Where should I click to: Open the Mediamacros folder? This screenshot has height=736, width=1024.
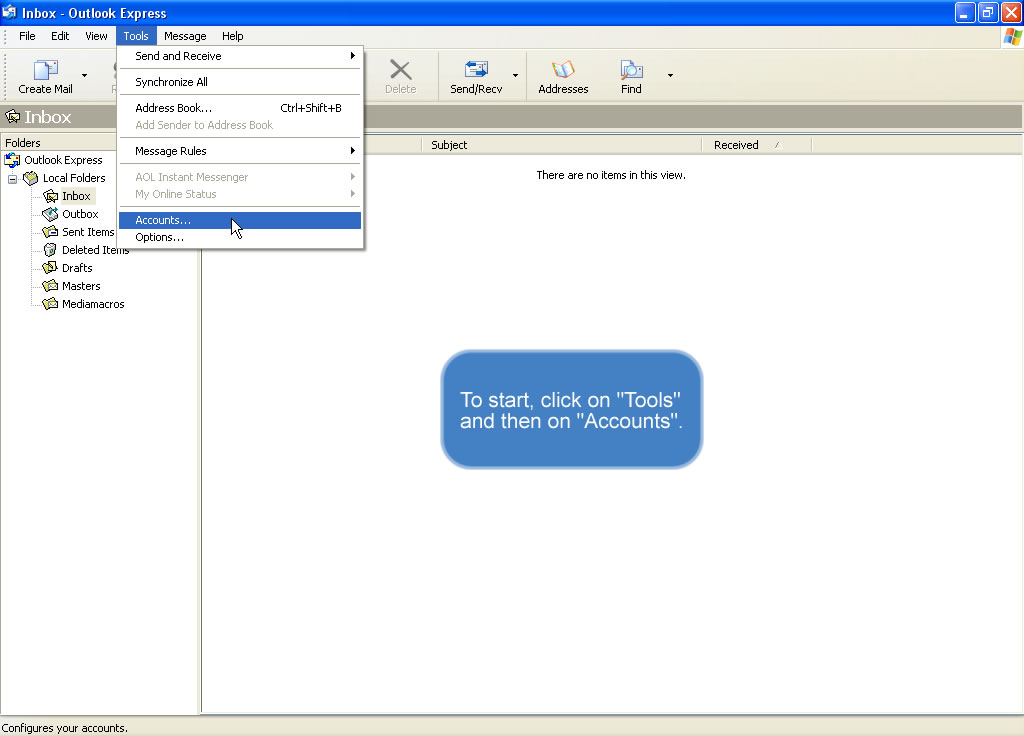[93, 304]
